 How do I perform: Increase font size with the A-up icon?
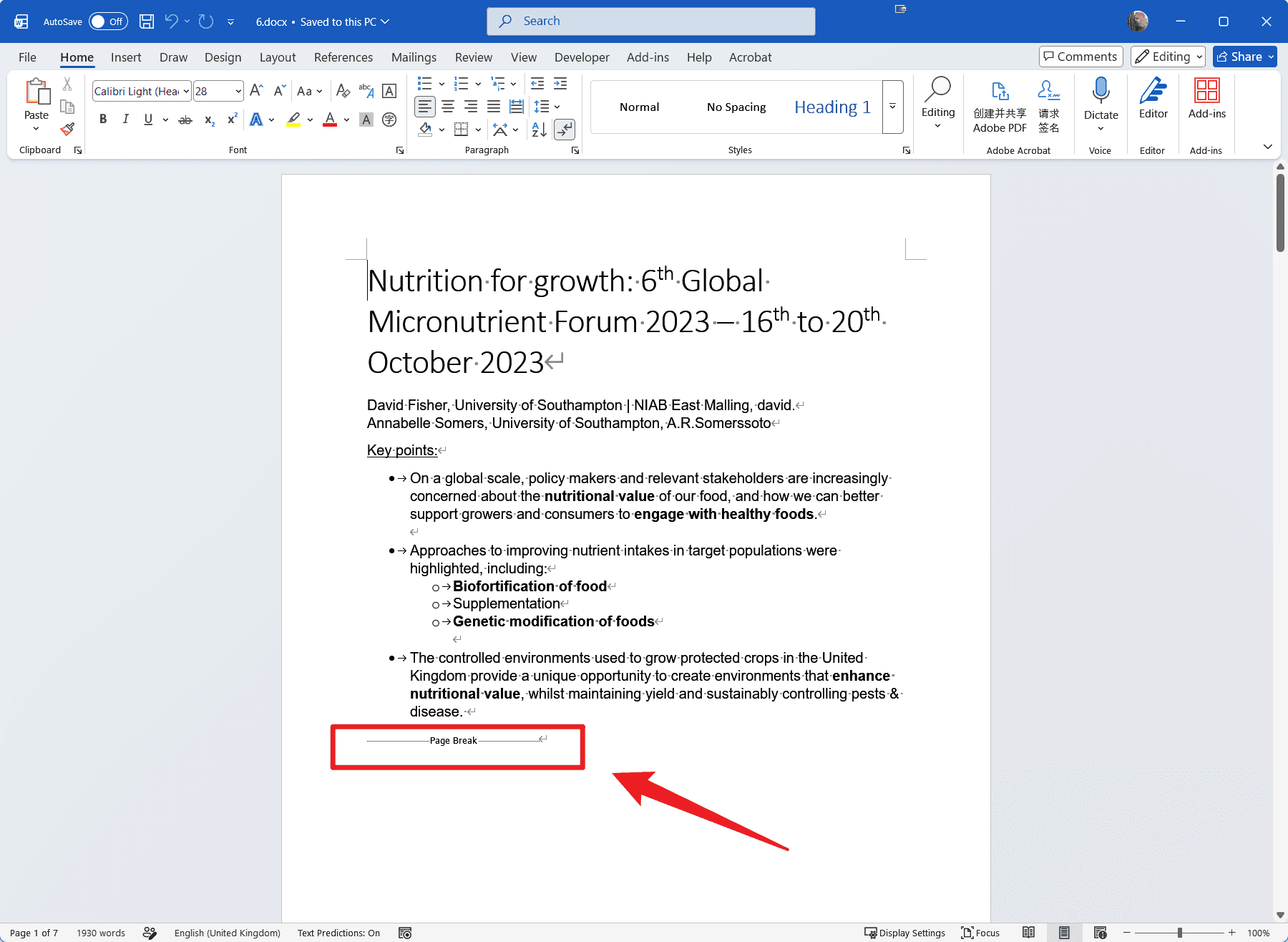(x=256, y=91)
